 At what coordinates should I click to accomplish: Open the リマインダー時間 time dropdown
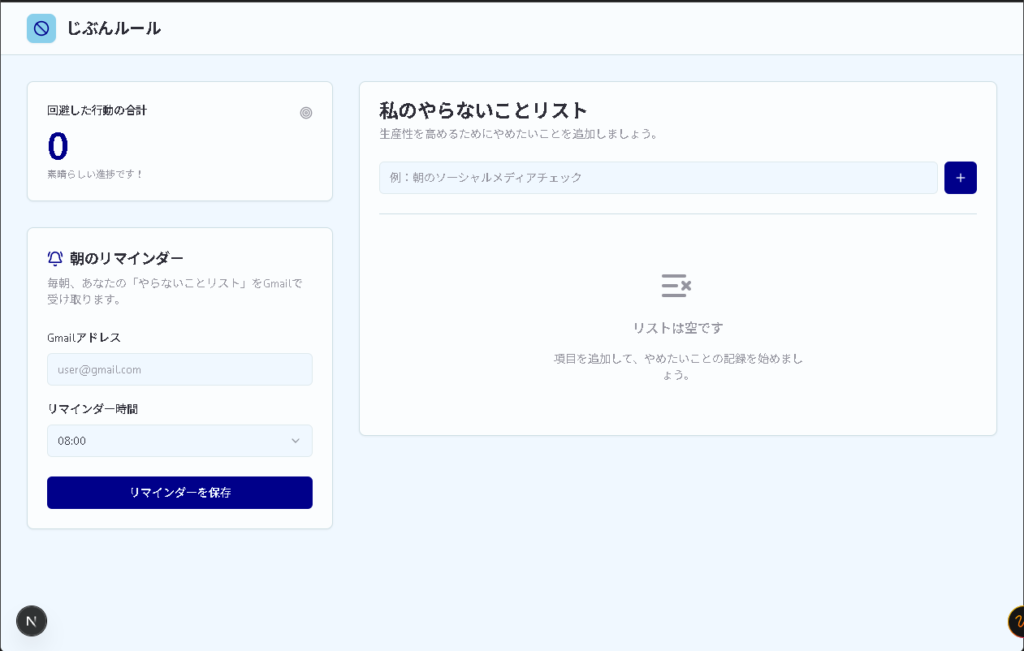coord(179,440)
